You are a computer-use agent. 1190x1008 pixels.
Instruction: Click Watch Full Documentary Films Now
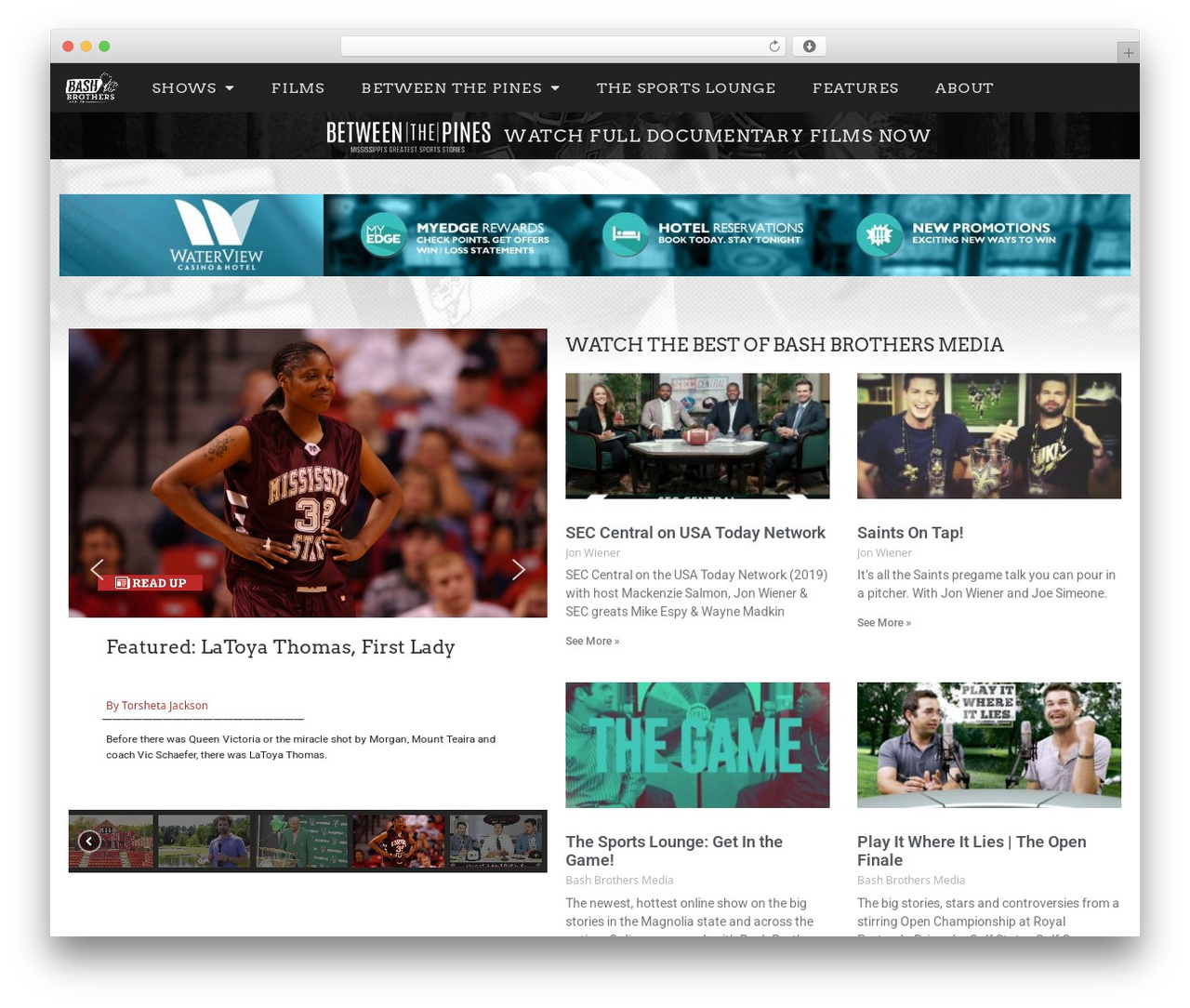click(x=717, y=136)
